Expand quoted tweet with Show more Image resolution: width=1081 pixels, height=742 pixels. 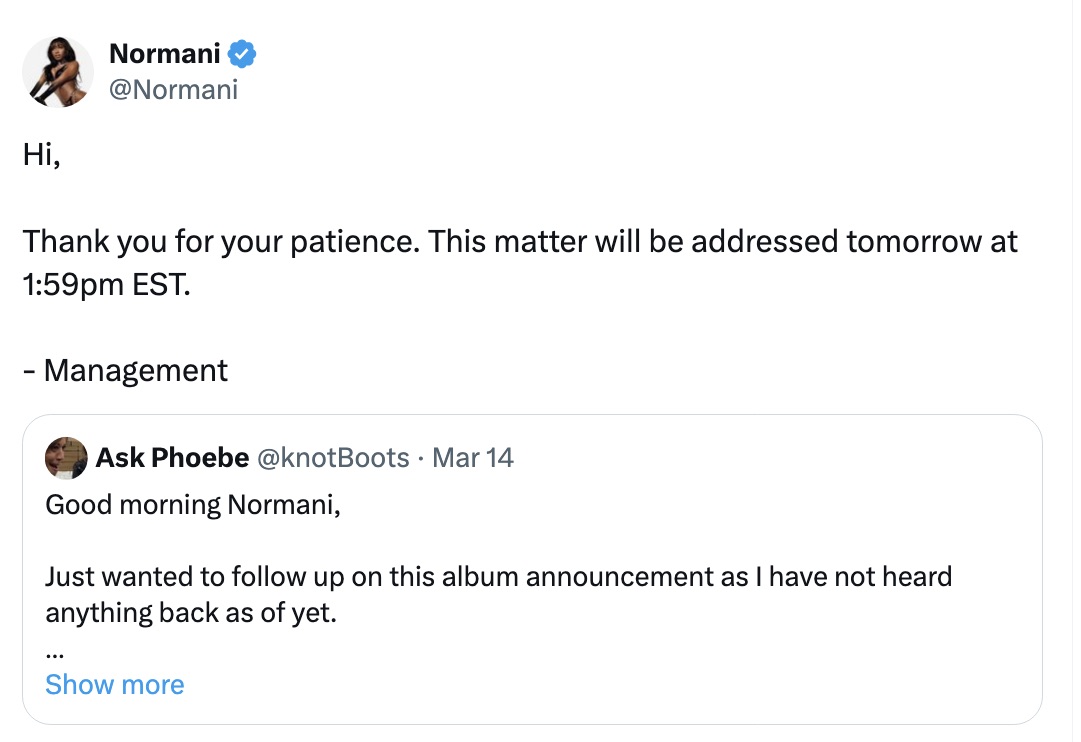point(115,685)
